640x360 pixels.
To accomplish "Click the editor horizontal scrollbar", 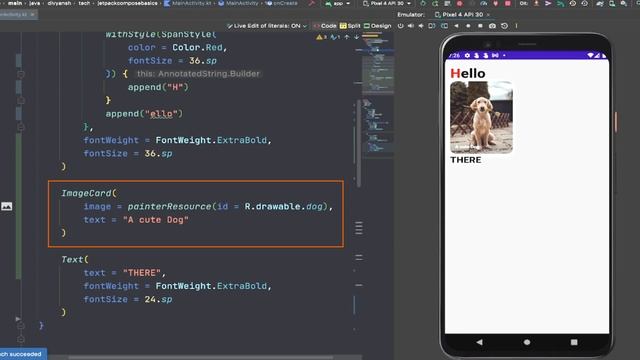I will tap(200, 358).
